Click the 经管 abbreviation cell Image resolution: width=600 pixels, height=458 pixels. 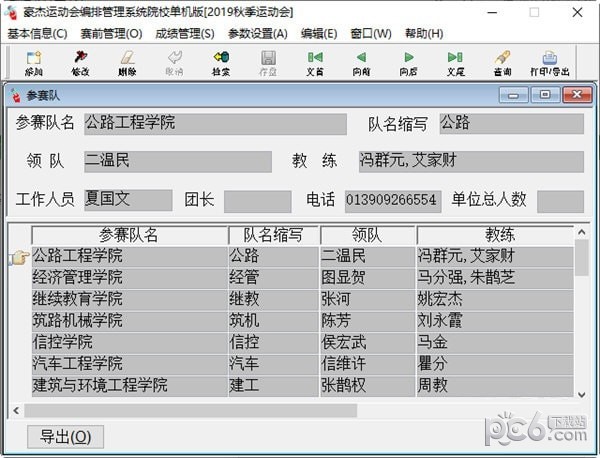click(274, 278)
